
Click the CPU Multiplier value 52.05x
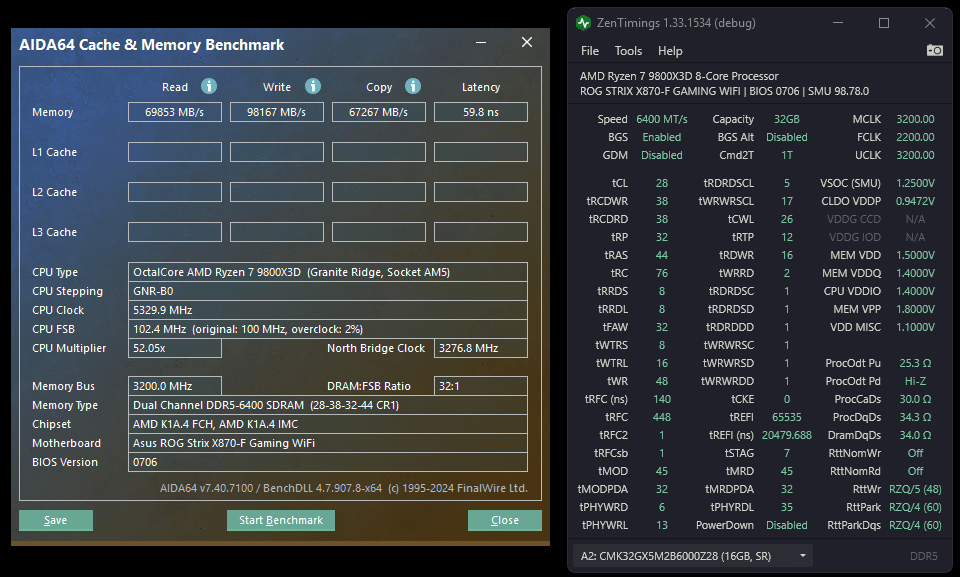pyautogui.click(x=174, y=348)
